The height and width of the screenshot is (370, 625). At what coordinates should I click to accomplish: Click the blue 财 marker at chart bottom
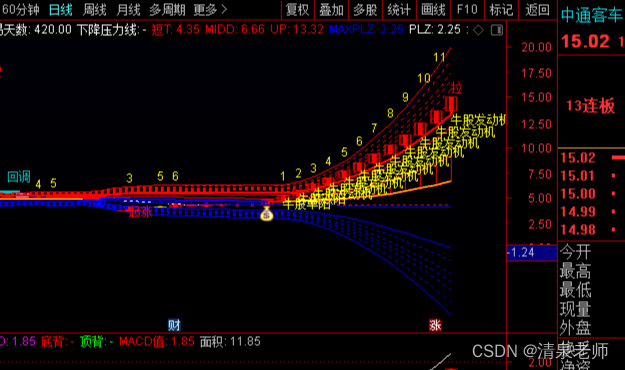tap(174, 325)
